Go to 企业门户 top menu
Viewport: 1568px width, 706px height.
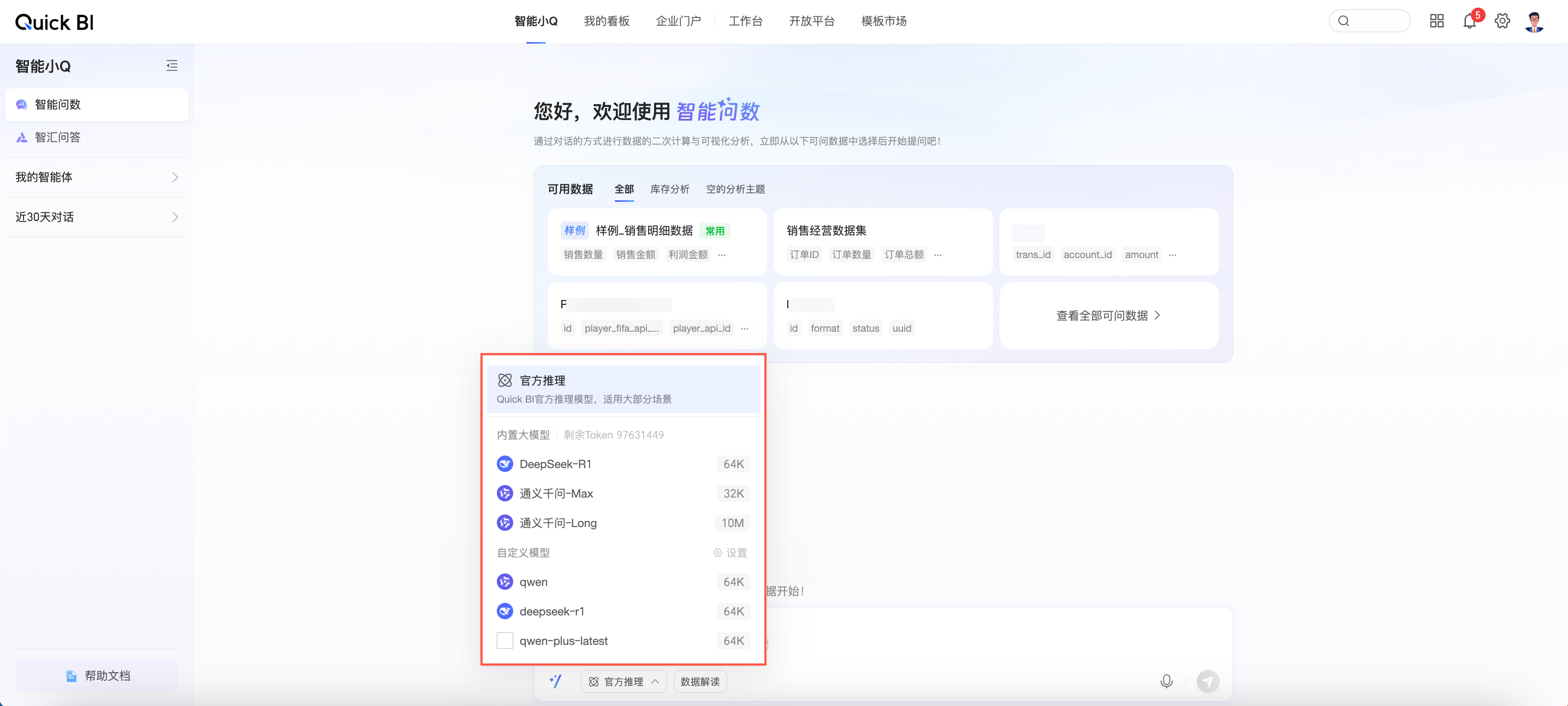[x=678, y=21]
